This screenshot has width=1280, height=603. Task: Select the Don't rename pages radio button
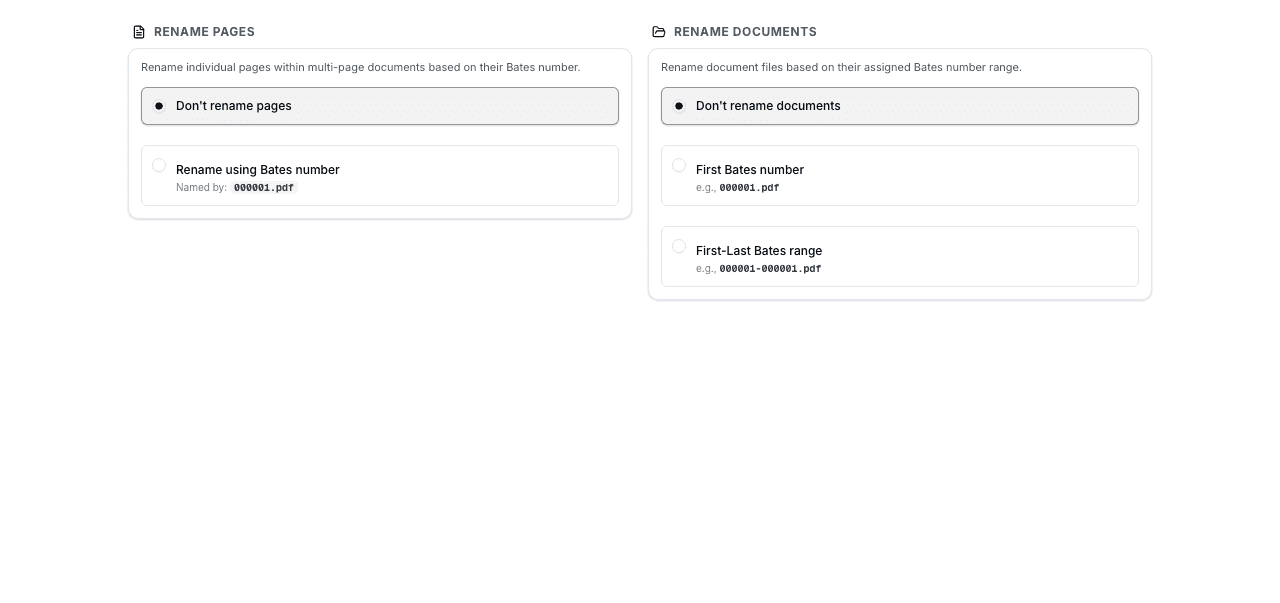point(159,105)
